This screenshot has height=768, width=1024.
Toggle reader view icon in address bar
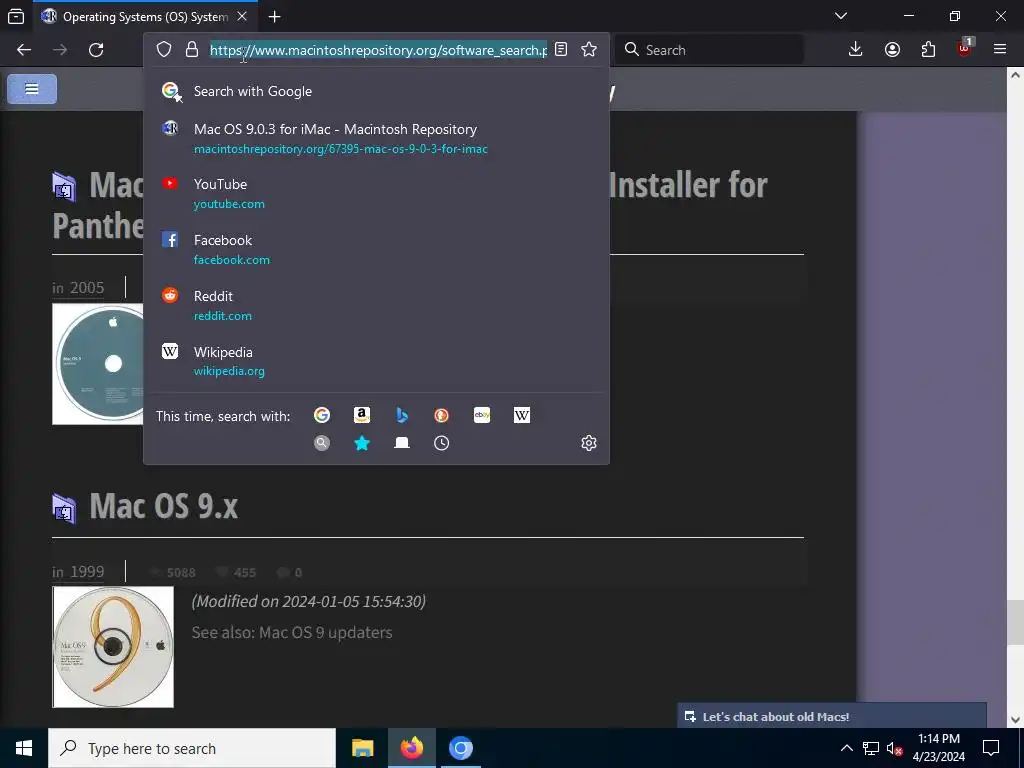561,50
